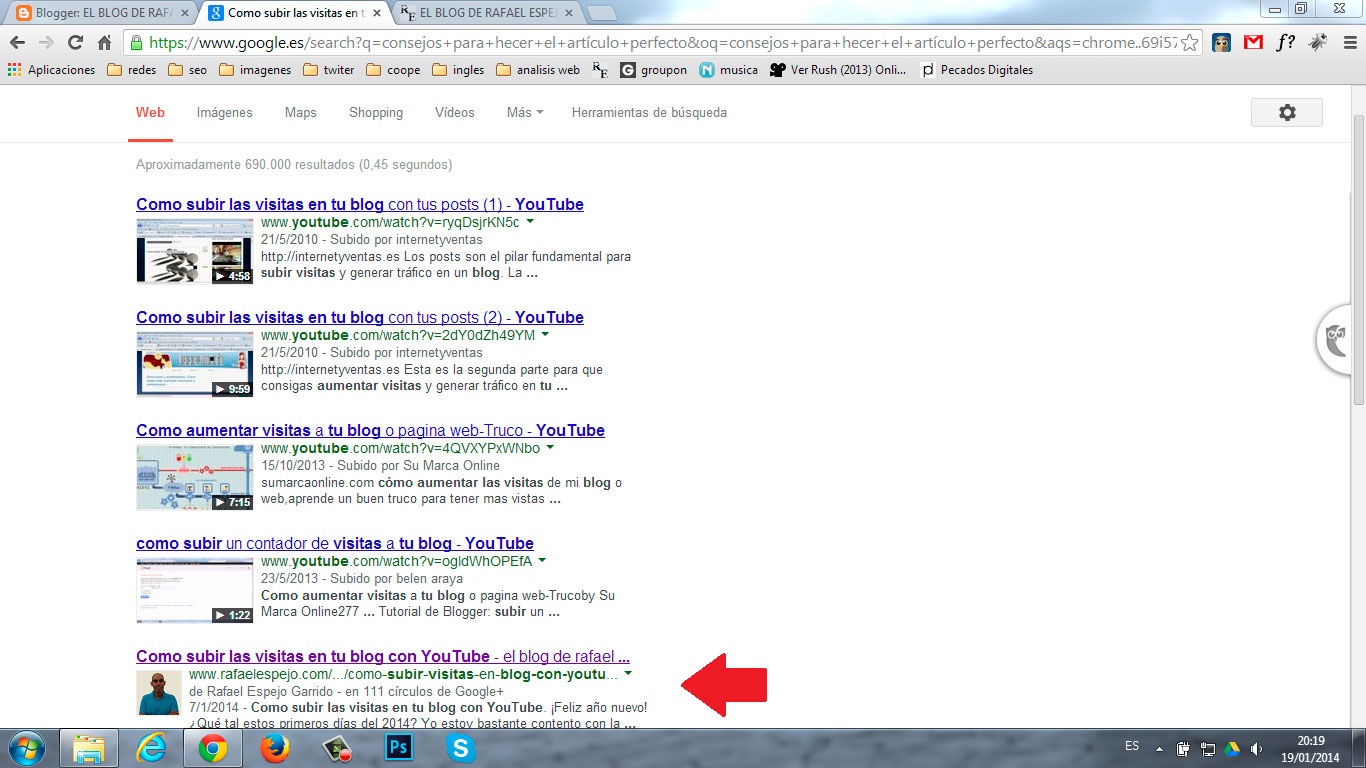Reload the page with the refresh icon
Viewport: 1366px width, 768px height.
pos(75,43)
